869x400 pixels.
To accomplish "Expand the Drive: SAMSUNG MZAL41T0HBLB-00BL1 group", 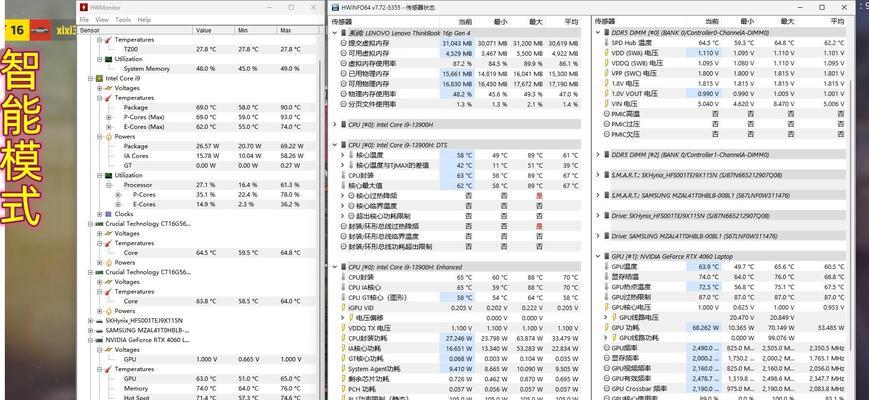I will pyautogui.click(x=598, y=236).
